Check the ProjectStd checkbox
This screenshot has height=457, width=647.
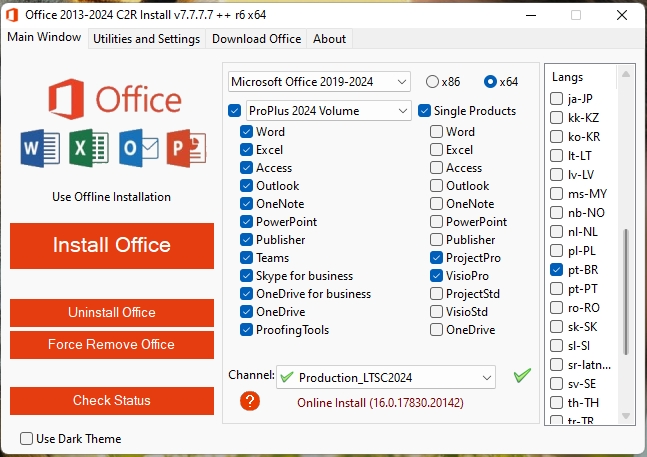tap(436, 294)
